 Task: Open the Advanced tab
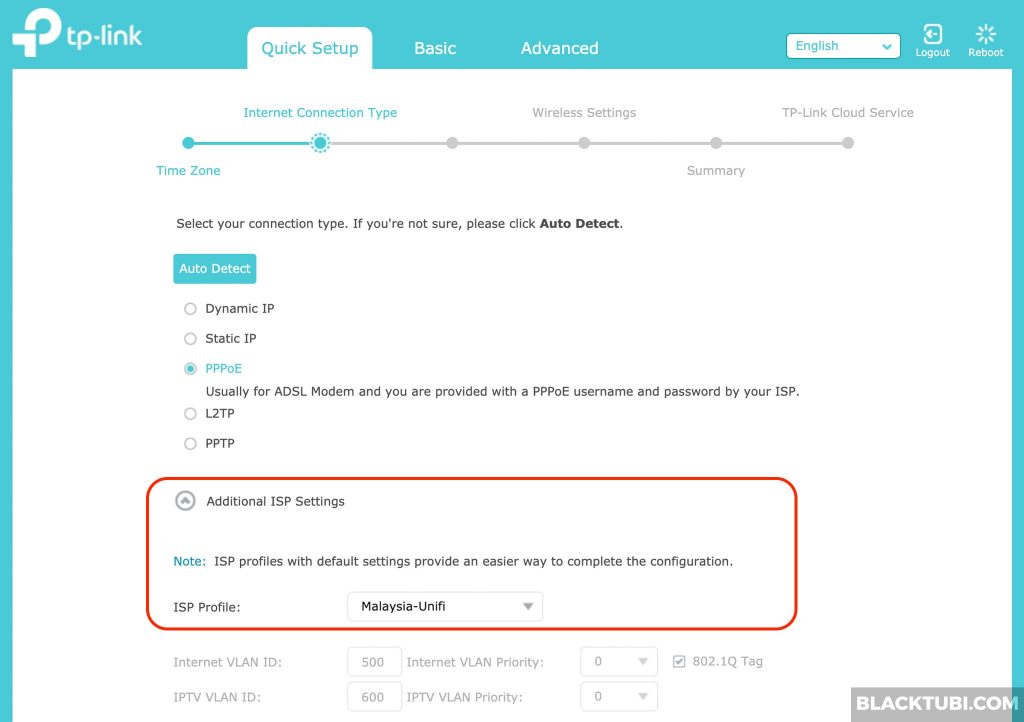(x=559, y=48)
